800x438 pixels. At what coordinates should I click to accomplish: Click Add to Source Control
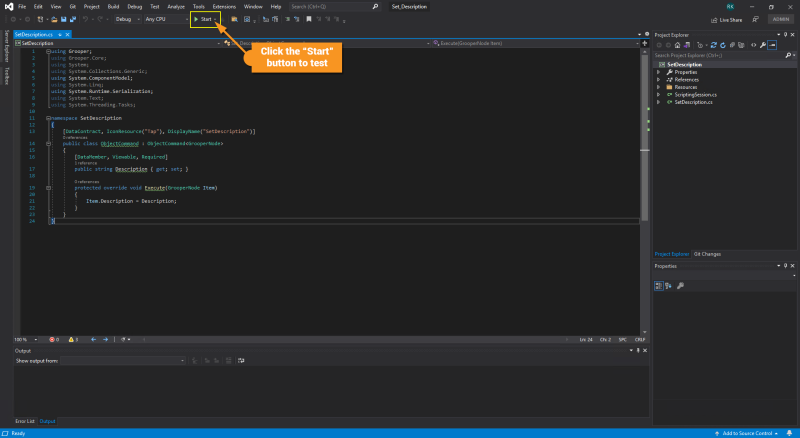(x=747, y=433)
